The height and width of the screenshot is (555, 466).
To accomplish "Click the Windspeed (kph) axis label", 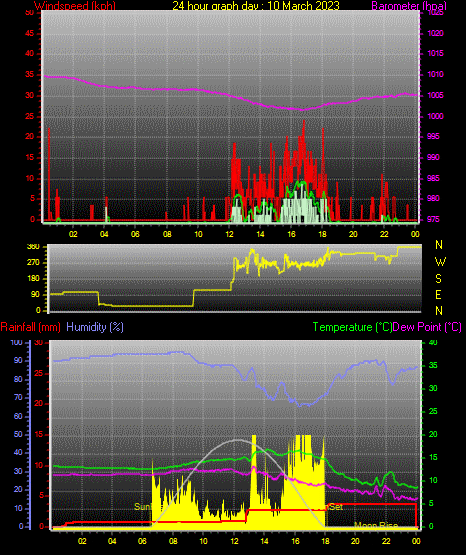I will (x=75, y=6).
